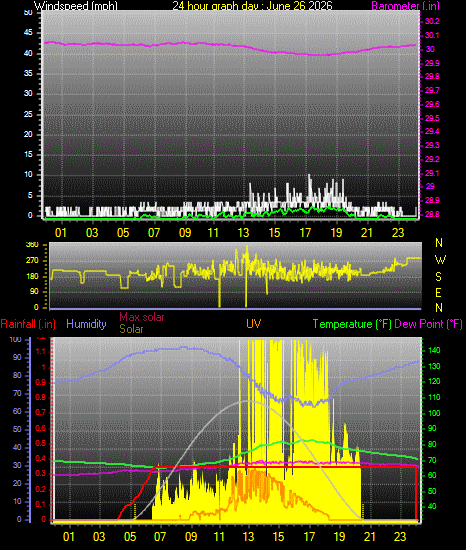Click '80' on the blue humidity axis

click(x=17, y=375)
